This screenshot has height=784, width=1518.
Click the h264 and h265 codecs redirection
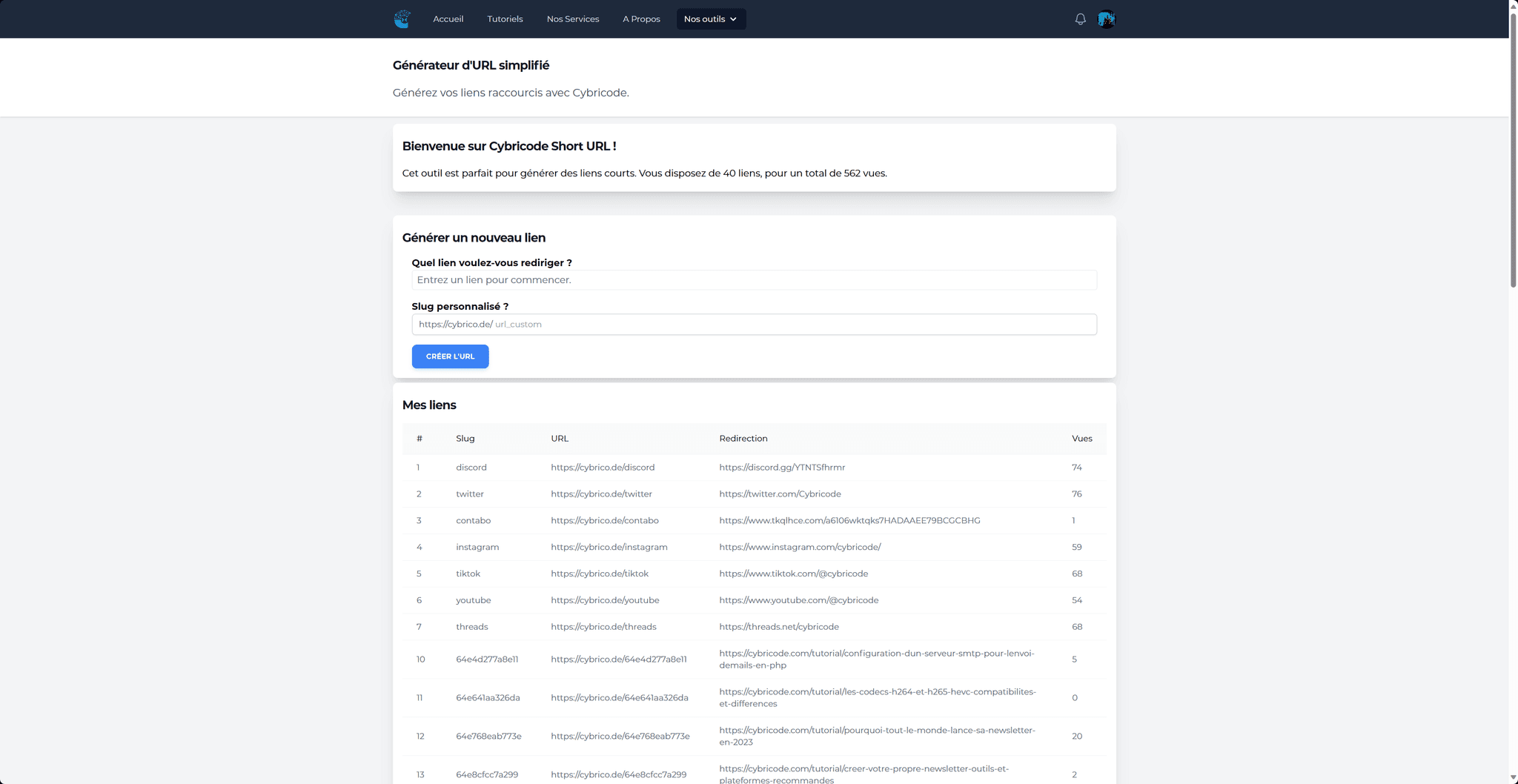(x=878, y=698)
